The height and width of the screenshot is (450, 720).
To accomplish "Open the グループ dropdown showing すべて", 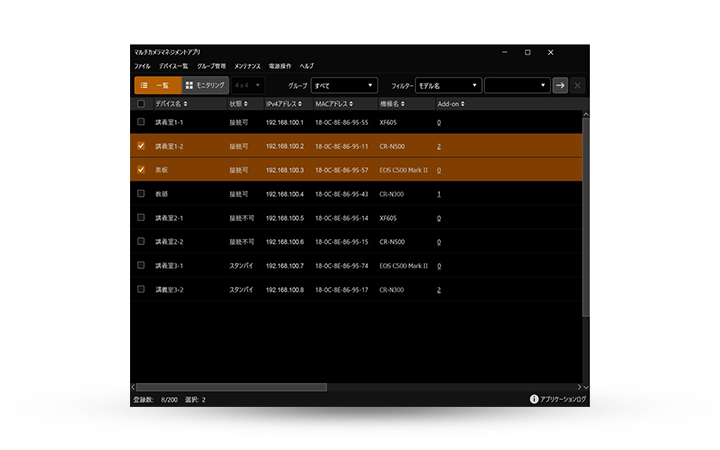I will 344,86.
